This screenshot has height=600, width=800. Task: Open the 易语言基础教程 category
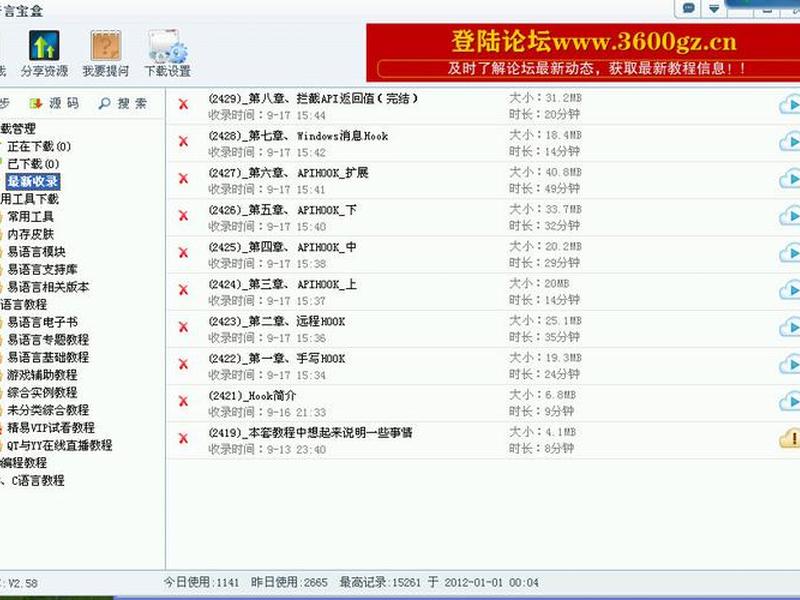point(48,357)
